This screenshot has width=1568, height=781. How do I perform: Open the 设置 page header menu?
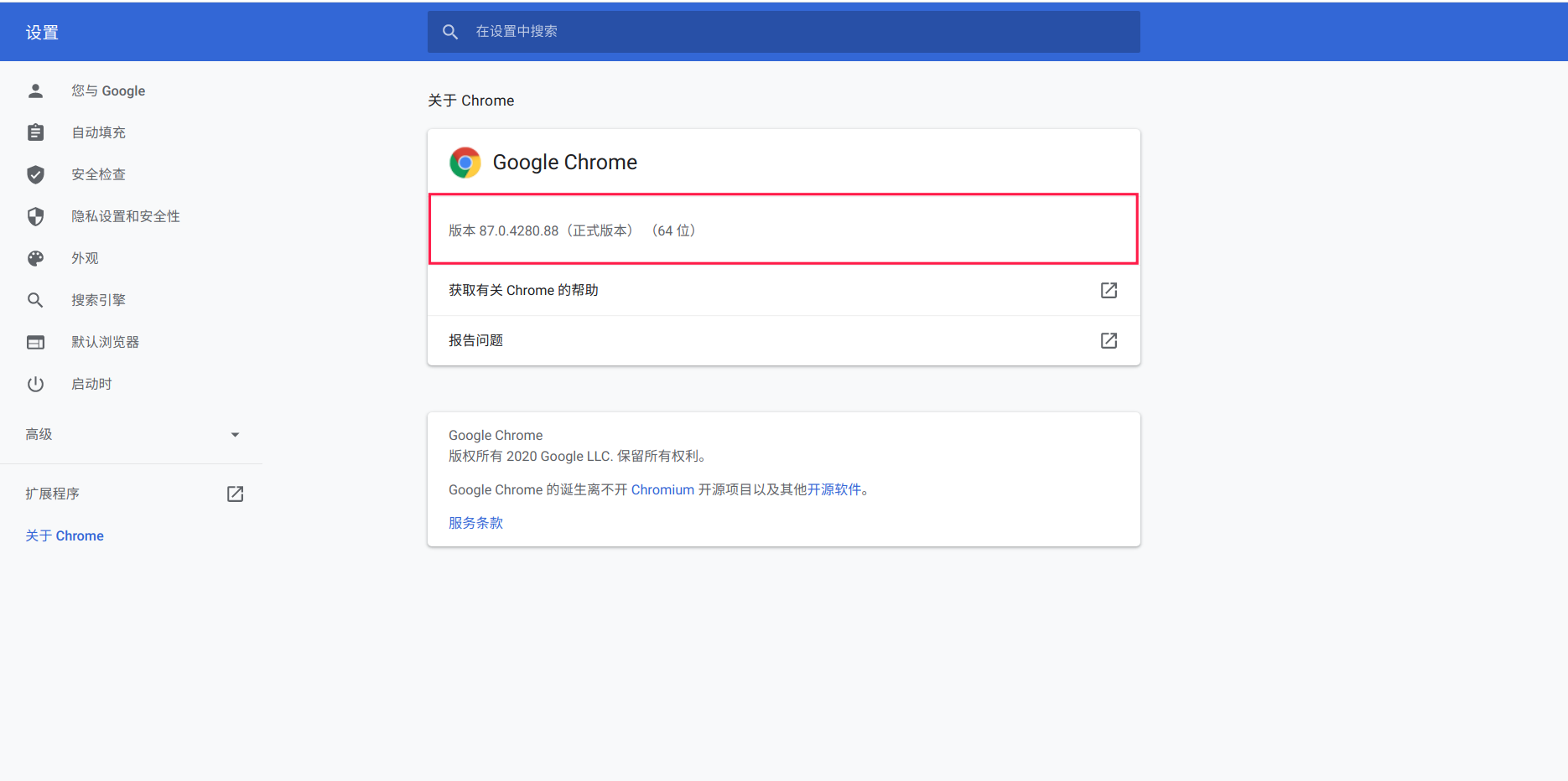point(42,31)
